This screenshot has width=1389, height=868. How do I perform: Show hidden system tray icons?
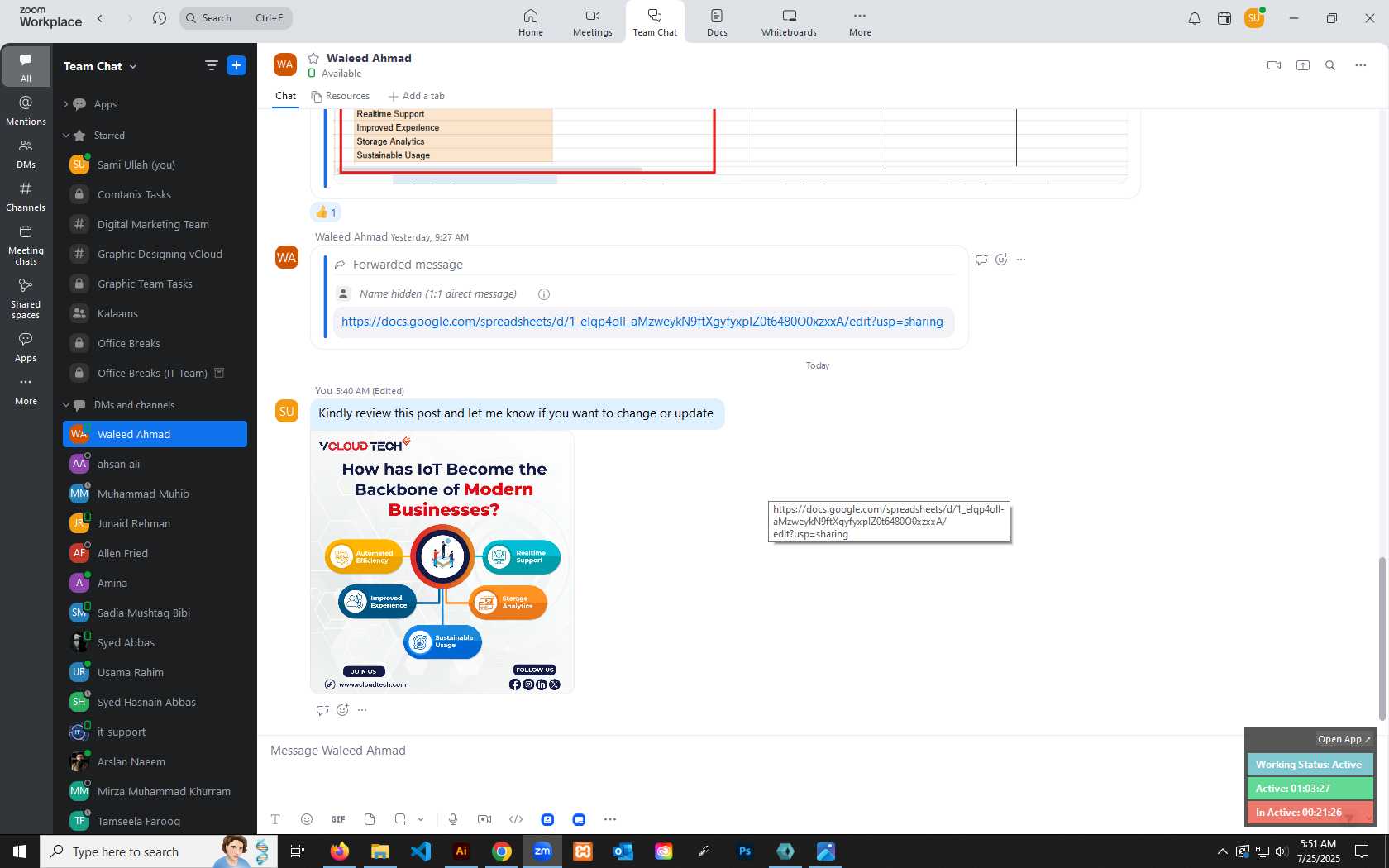click(1222, 851)
